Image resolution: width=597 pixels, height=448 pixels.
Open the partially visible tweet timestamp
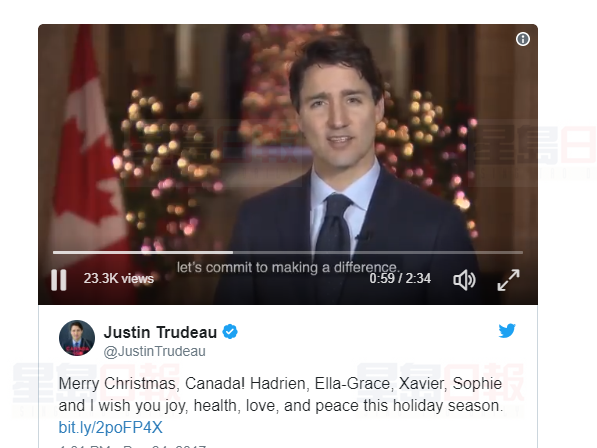click(132, 446)
